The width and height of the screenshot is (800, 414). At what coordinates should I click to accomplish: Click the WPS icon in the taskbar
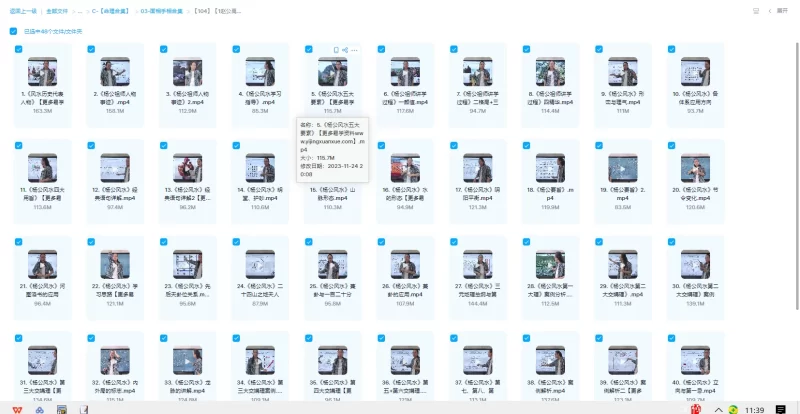point(13,409)
